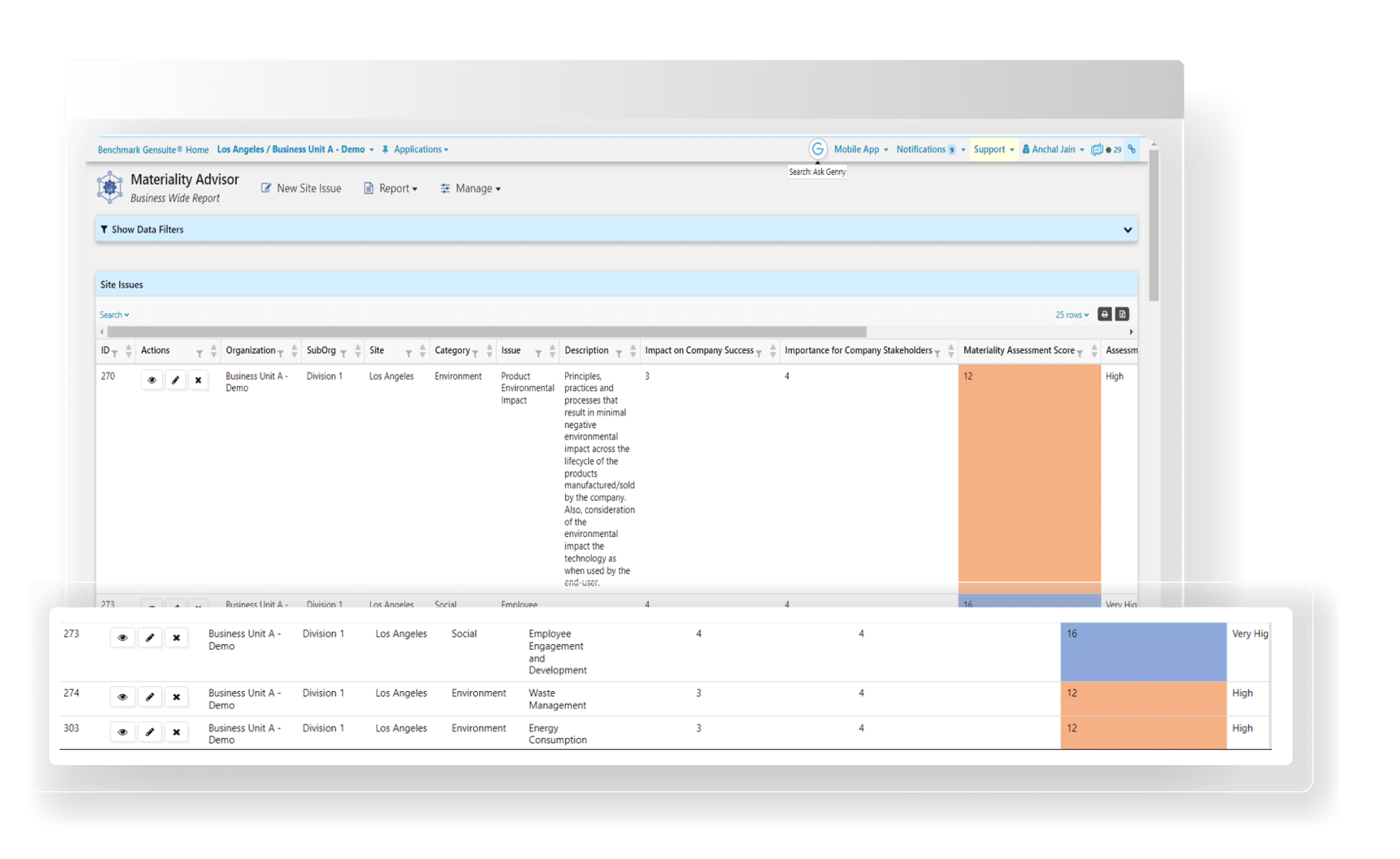Image resolution: width=1400 pixels, height=859 pixels.
Task: Filter the Category column
Action: (x=475, y=353)
